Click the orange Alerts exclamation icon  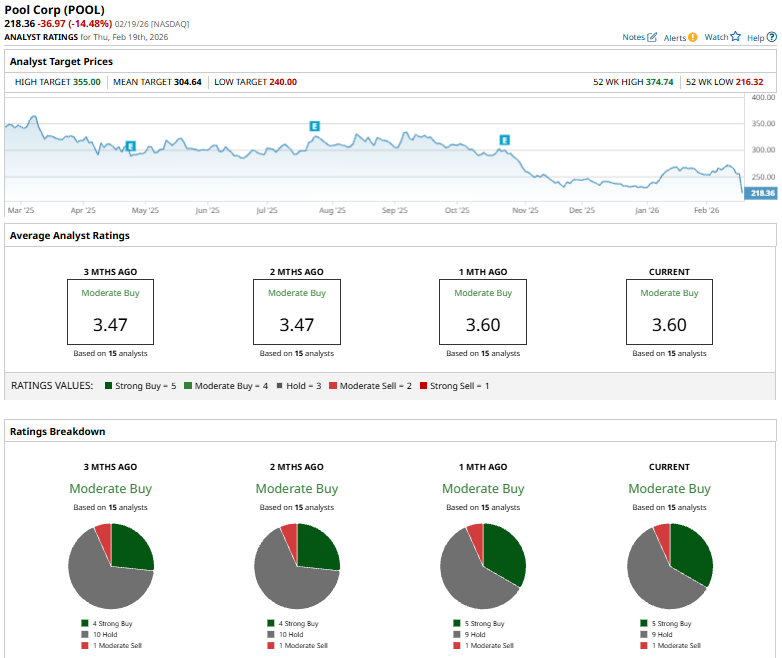[x=692, y=37]
